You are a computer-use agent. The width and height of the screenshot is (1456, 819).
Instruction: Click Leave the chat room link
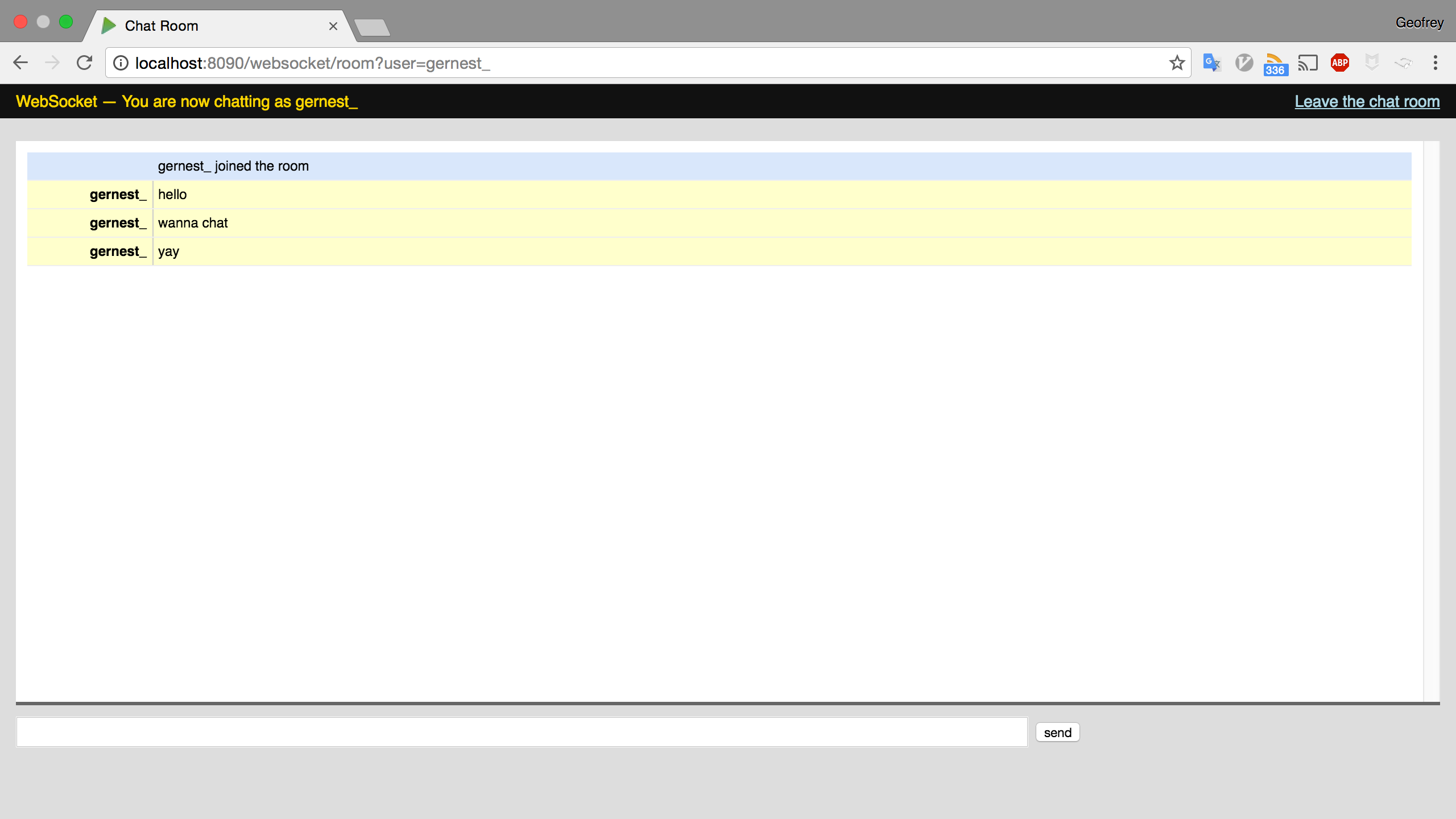pos(1367,101)
